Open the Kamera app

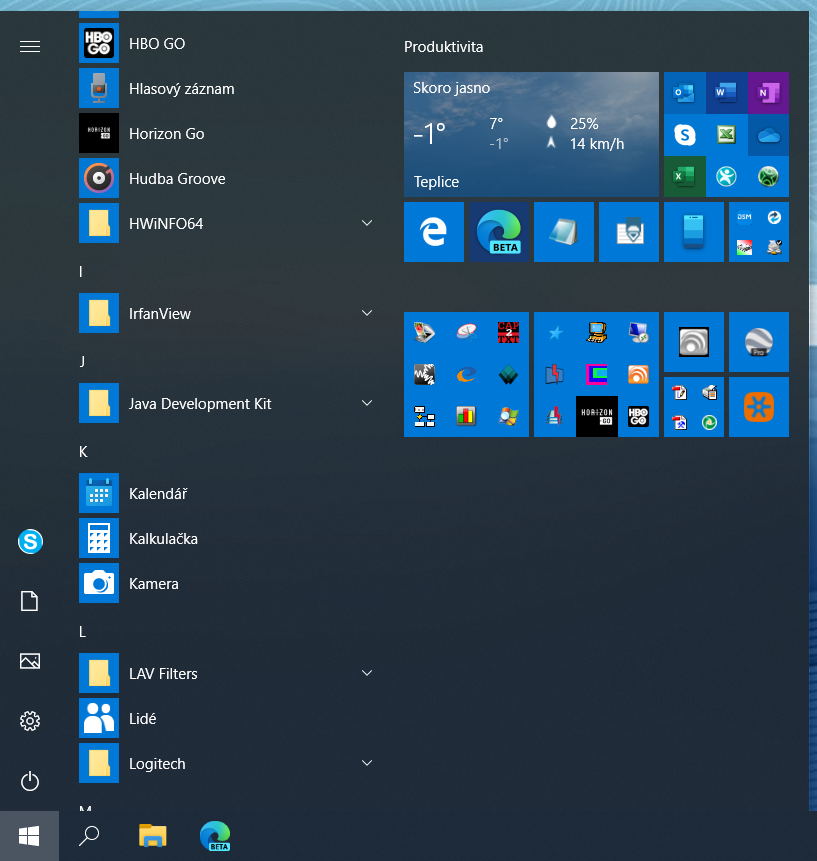(x=153, y=584)
